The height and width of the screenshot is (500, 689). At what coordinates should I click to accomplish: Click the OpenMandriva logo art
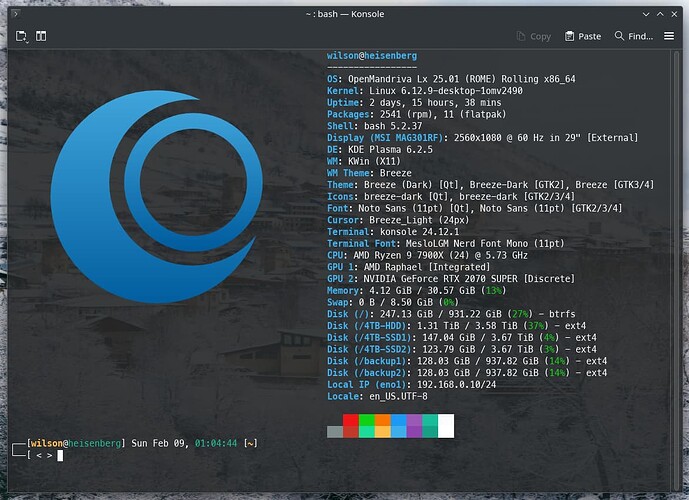click(157, 196)
